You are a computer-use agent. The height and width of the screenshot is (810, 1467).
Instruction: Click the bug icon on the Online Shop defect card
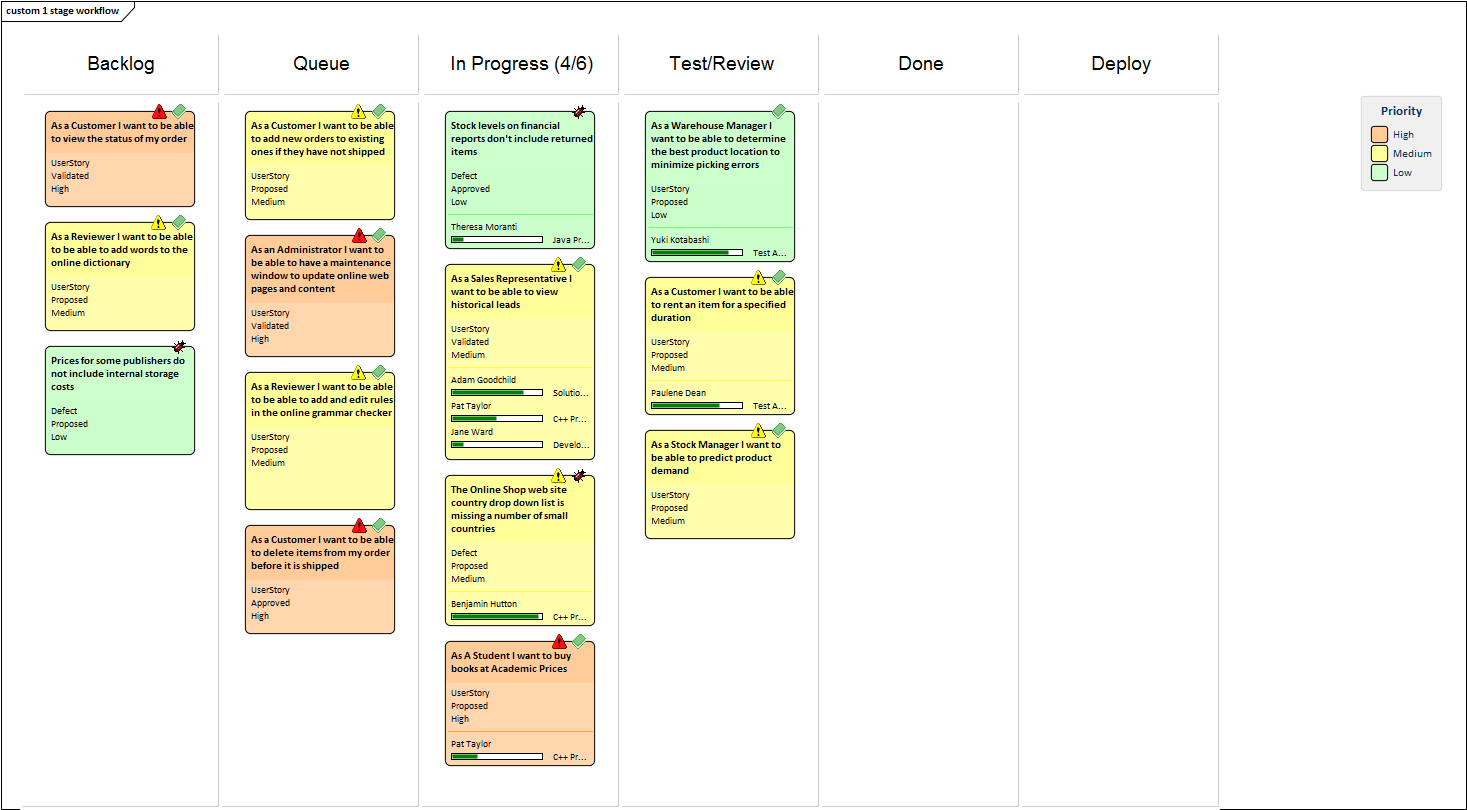(579, 476)
